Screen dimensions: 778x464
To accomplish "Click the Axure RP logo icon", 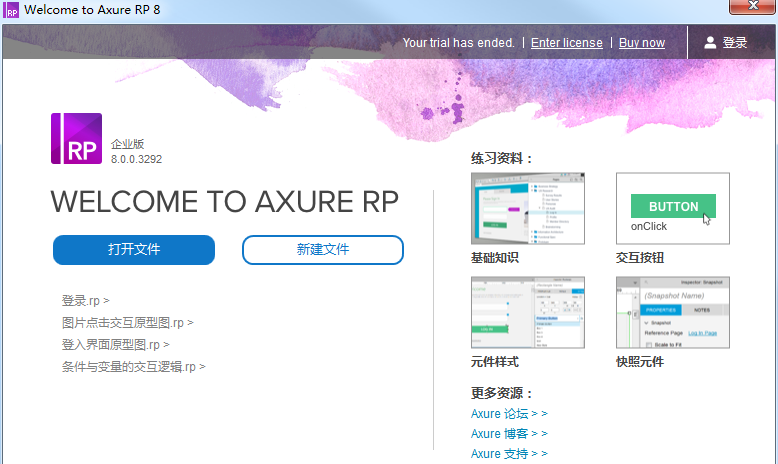I will (76, 138).
